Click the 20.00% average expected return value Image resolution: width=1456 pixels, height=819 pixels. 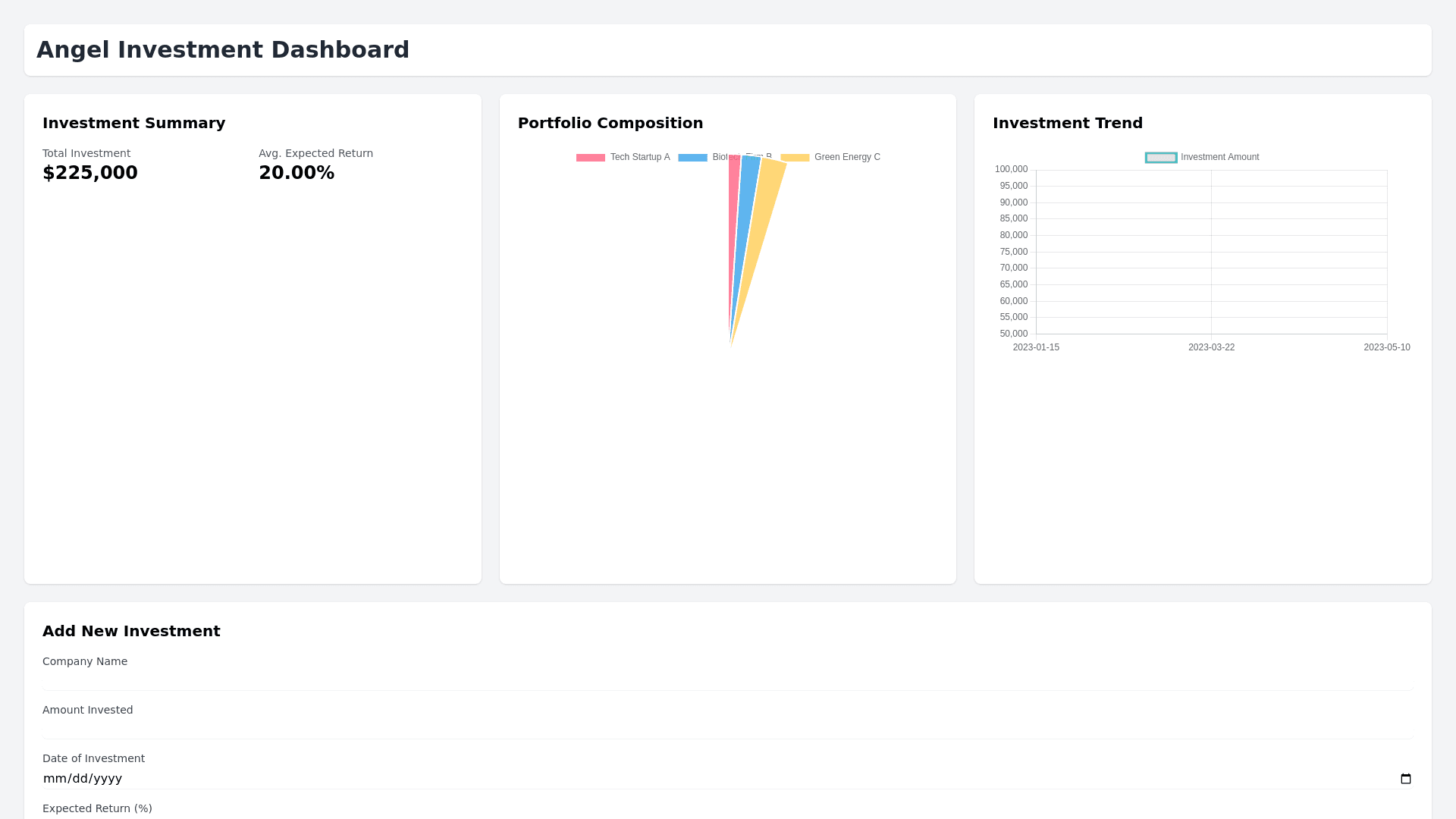pos(297,173)
